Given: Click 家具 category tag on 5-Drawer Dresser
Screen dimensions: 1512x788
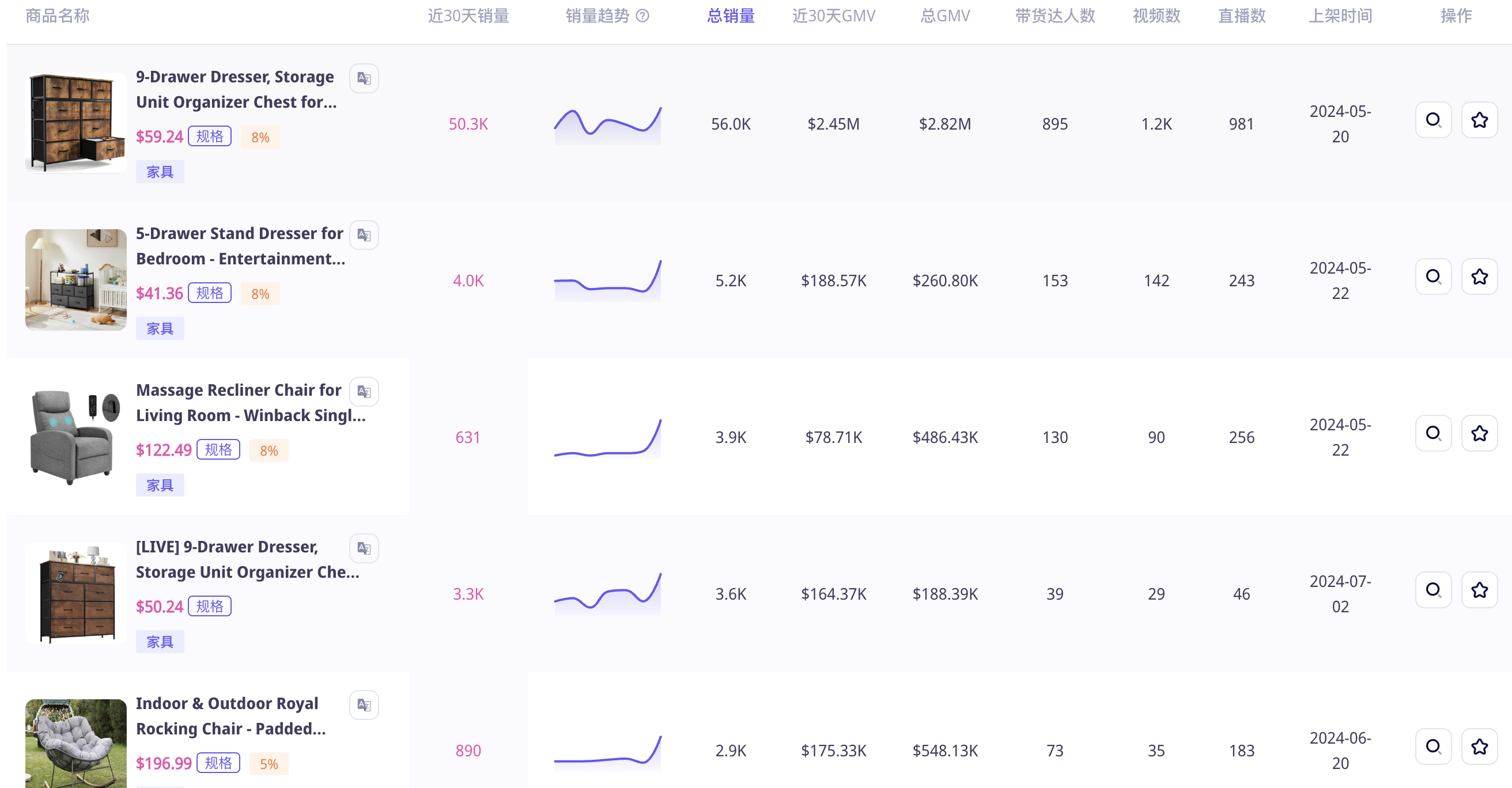Looking at the screenshot, I should coord(160,328).
